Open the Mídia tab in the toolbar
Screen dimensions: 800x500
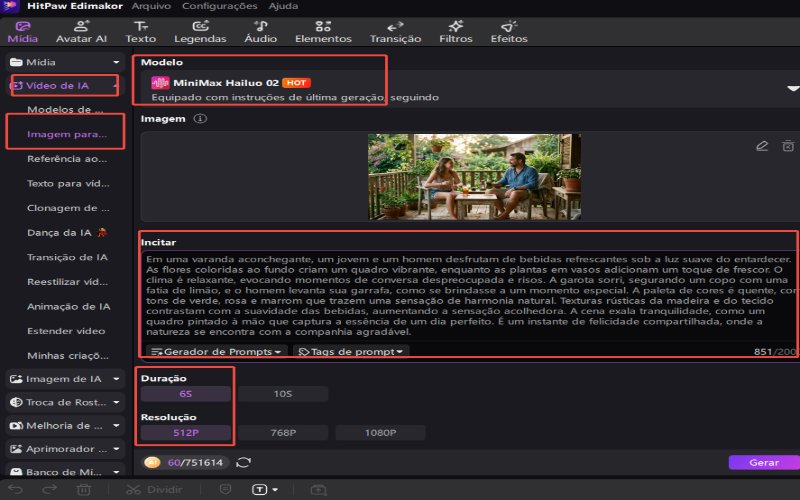click(22, 32)
